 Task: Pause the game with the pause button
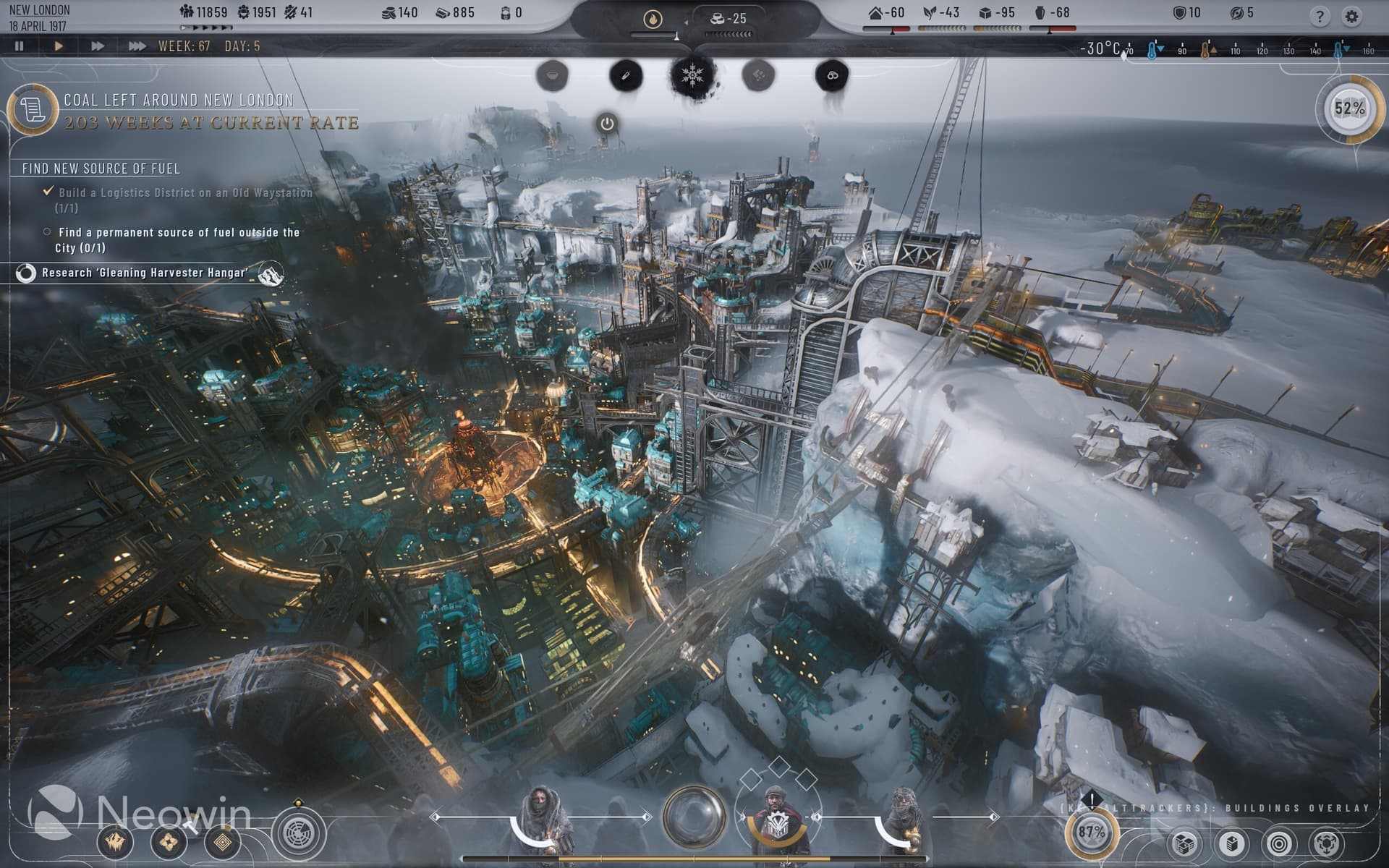[x=20, y=46]
